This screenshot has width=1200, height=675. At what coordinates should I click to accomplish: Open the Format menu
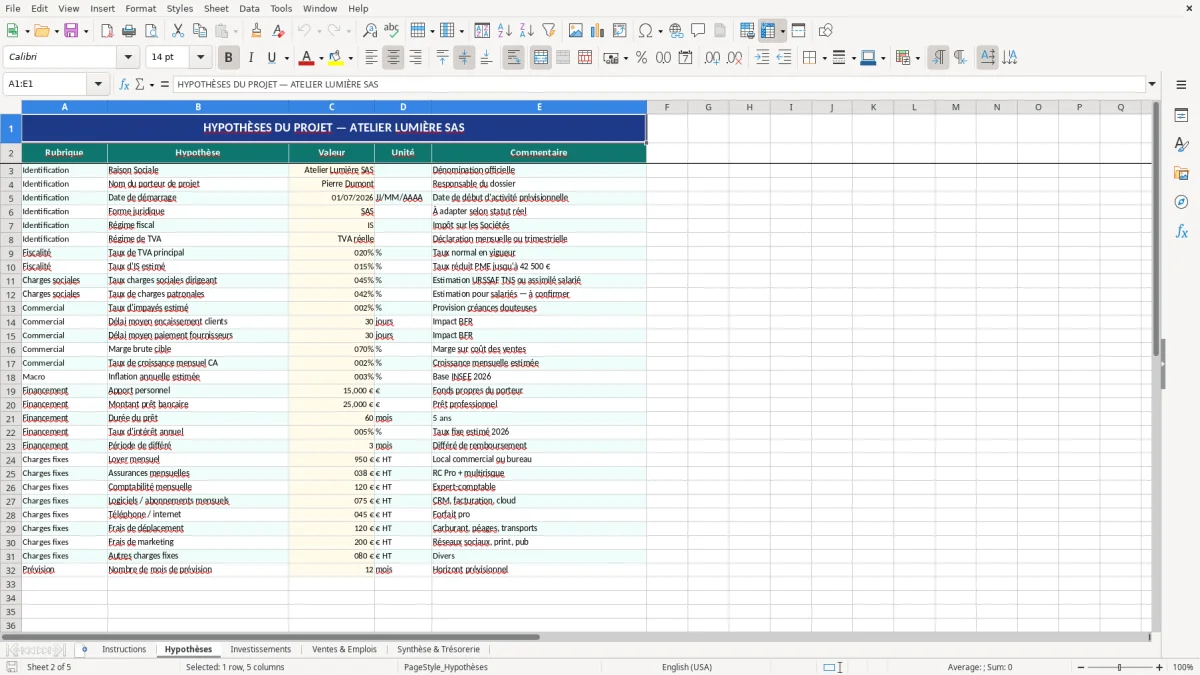coord(140,8)
